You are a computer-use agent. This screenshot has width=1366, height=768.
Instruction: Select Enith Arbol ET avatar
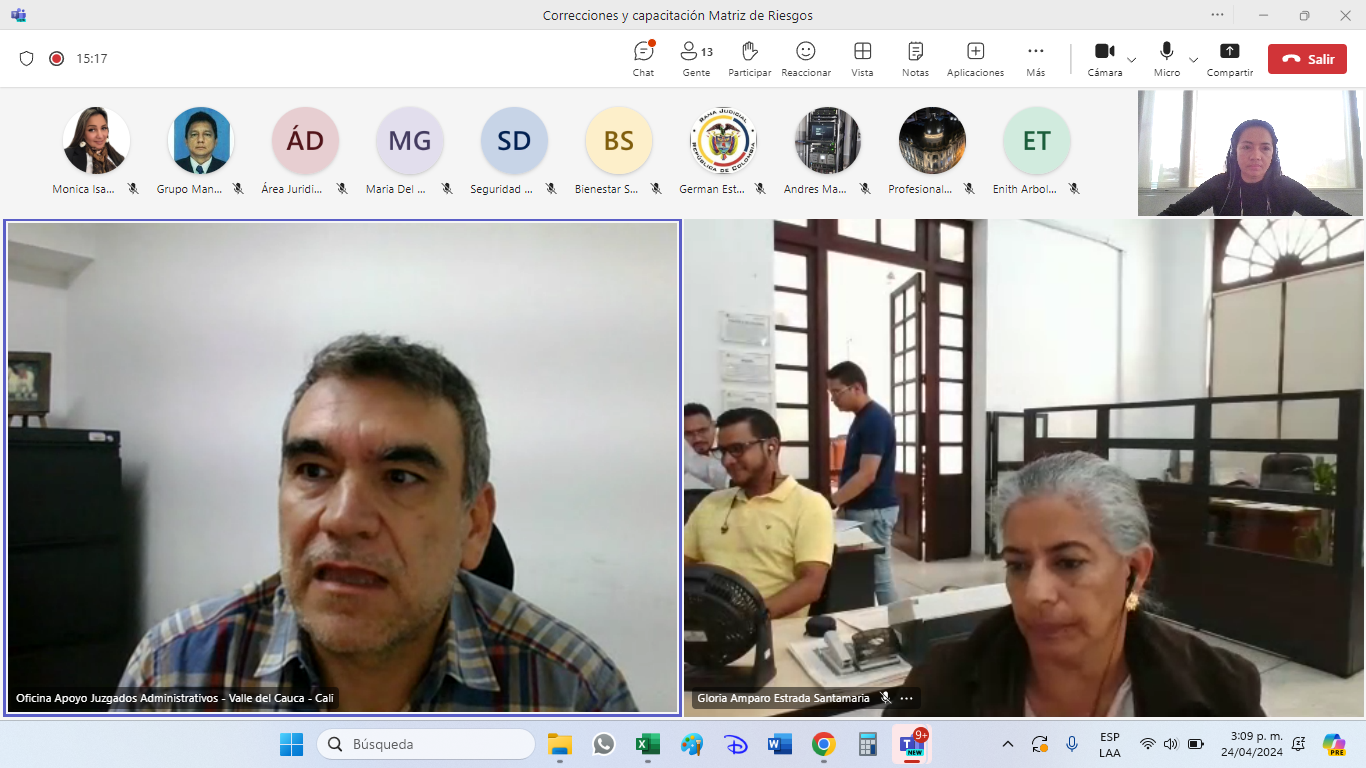(x=1037, y=141)
